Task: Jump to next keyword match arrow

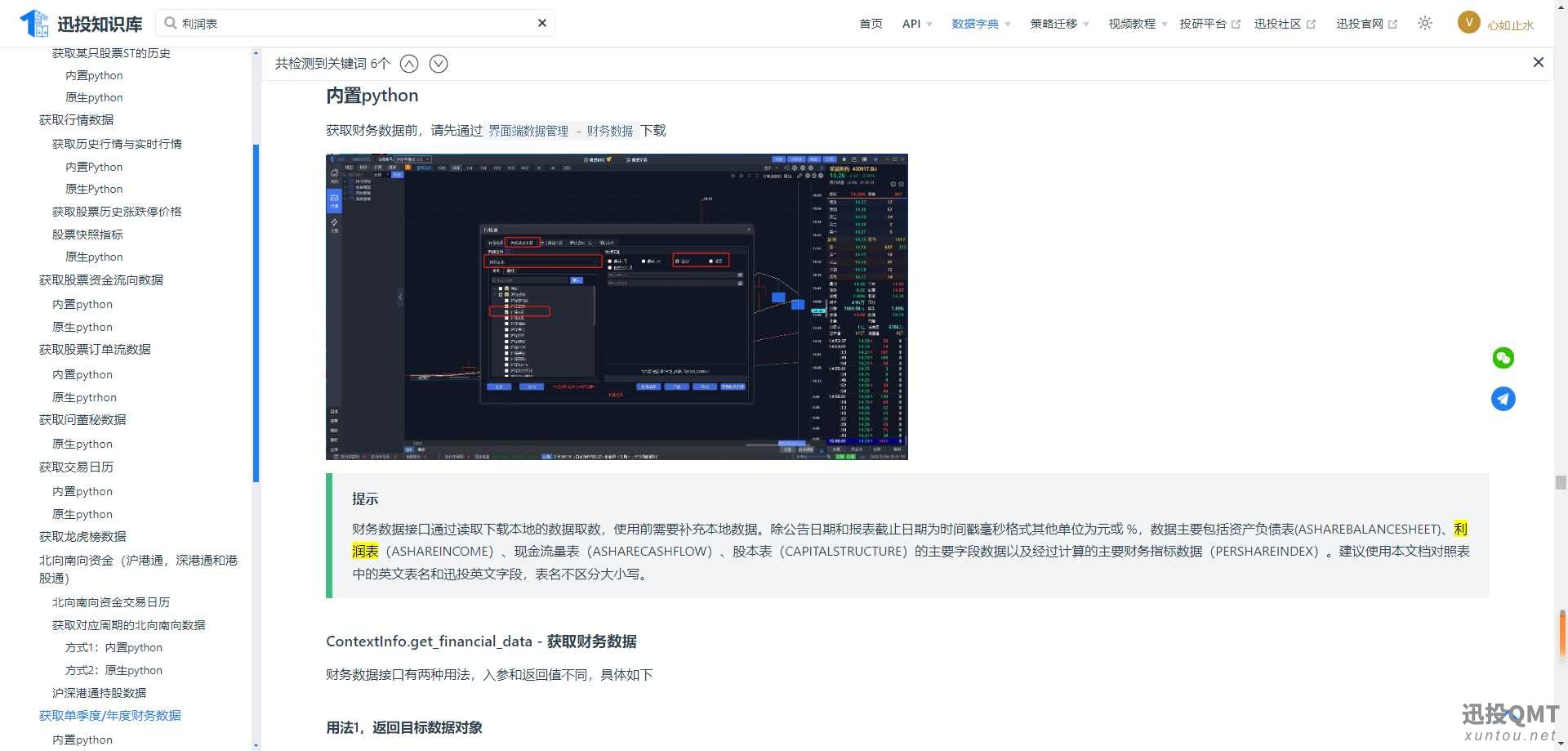Action: point(439,64)
